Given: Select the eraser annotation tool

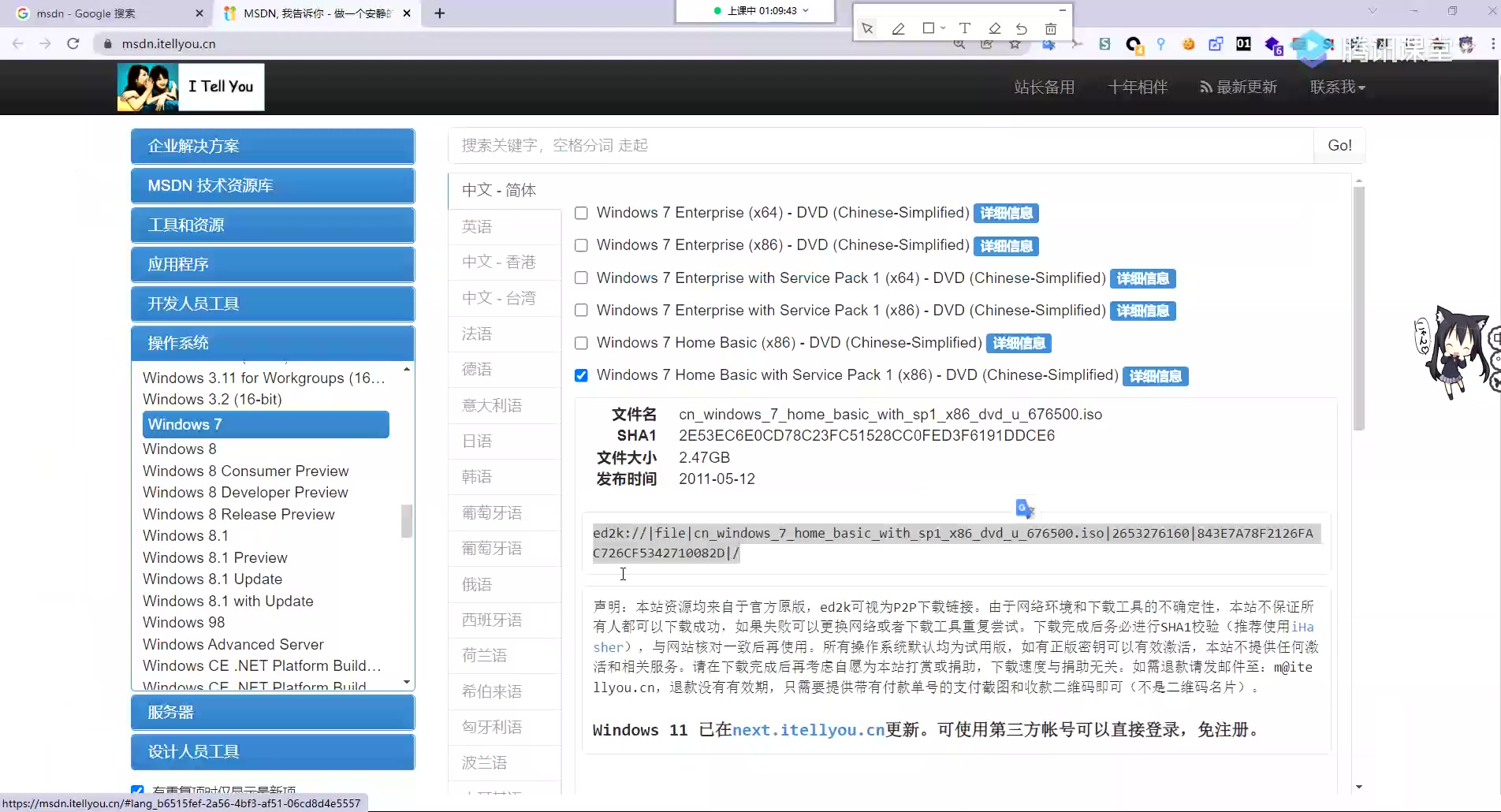Looking at the screenshot, I should pos(994,28).
